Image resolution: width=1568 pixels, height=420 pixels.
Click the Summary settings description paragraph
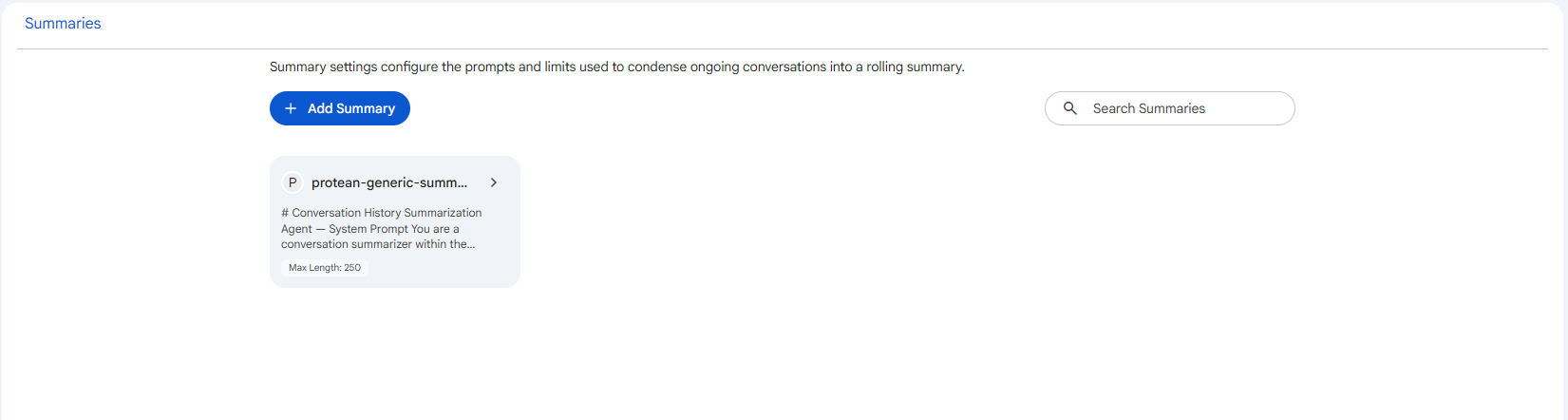pyautogui.click(x=617, y=67)
